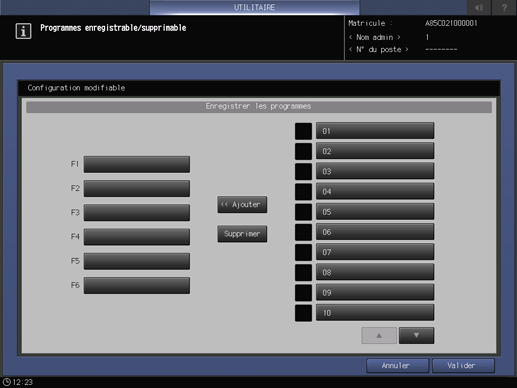Toggle the black box beside program 06

tap(303, 232)
